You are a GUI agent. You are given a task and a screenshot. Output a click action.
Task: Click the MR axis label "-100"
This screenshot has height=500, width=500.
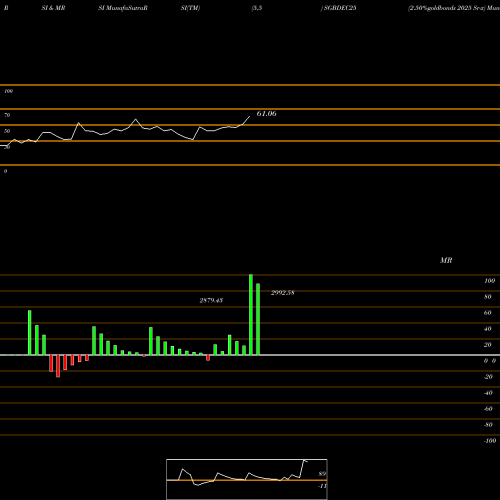pyautogui.click(x=490, y=441)
